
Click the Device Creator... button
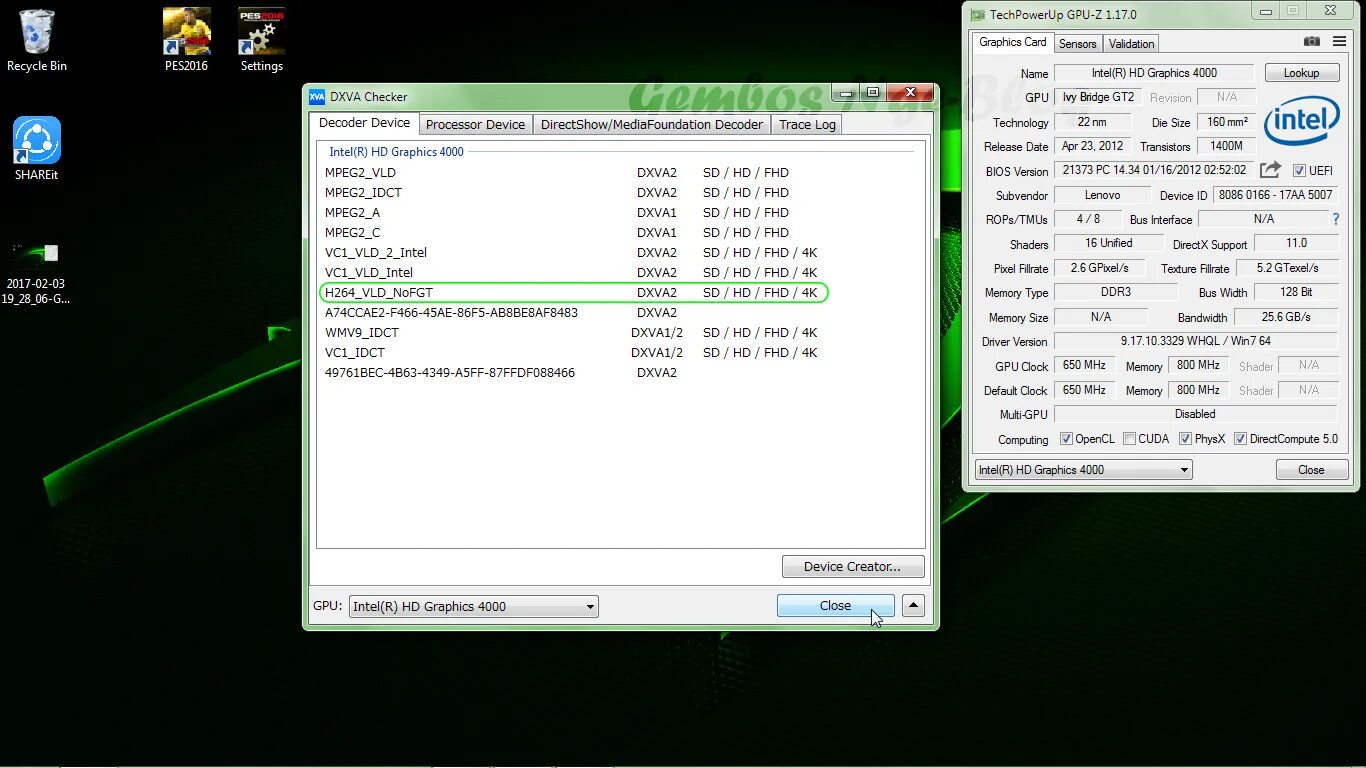point(852,566)
